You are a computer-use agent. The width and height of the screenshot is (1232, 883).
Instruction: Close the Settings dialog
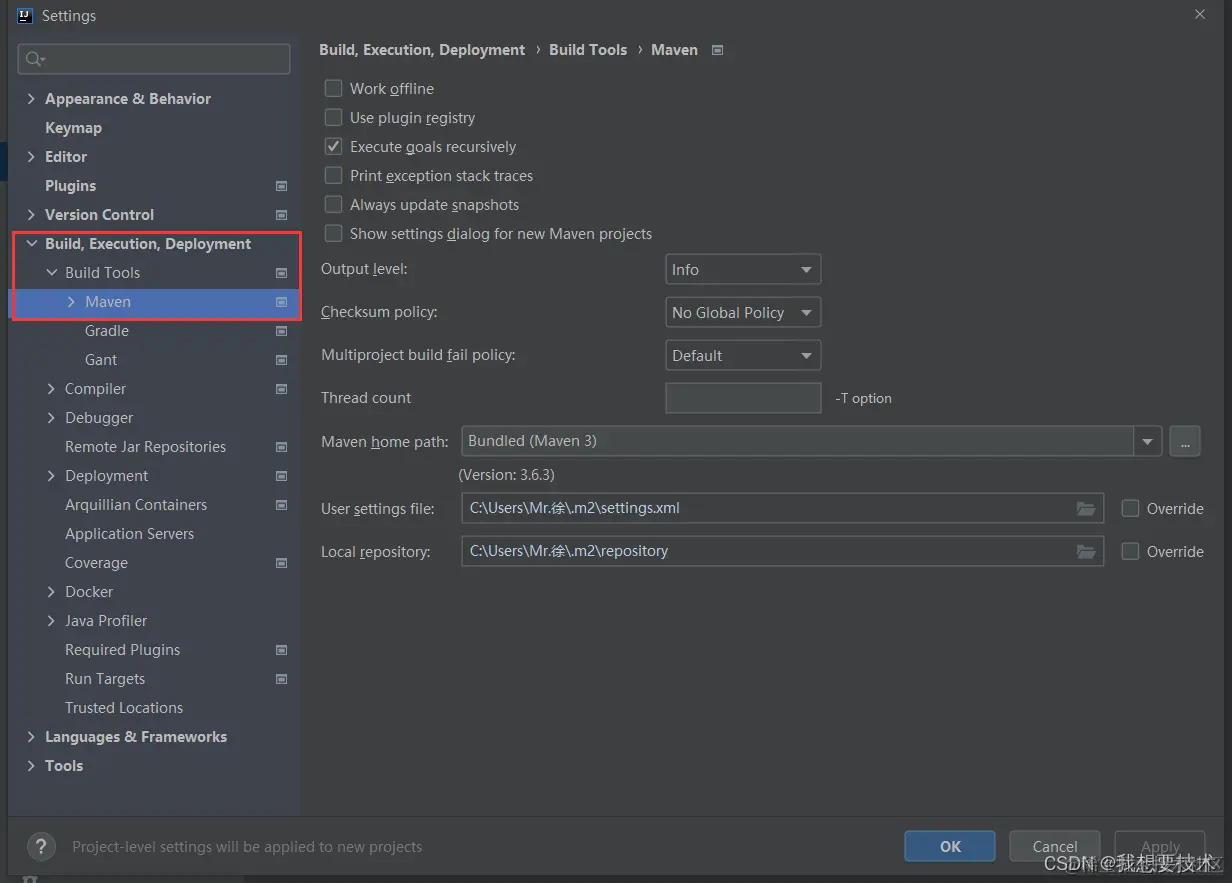pos(1200,14)
